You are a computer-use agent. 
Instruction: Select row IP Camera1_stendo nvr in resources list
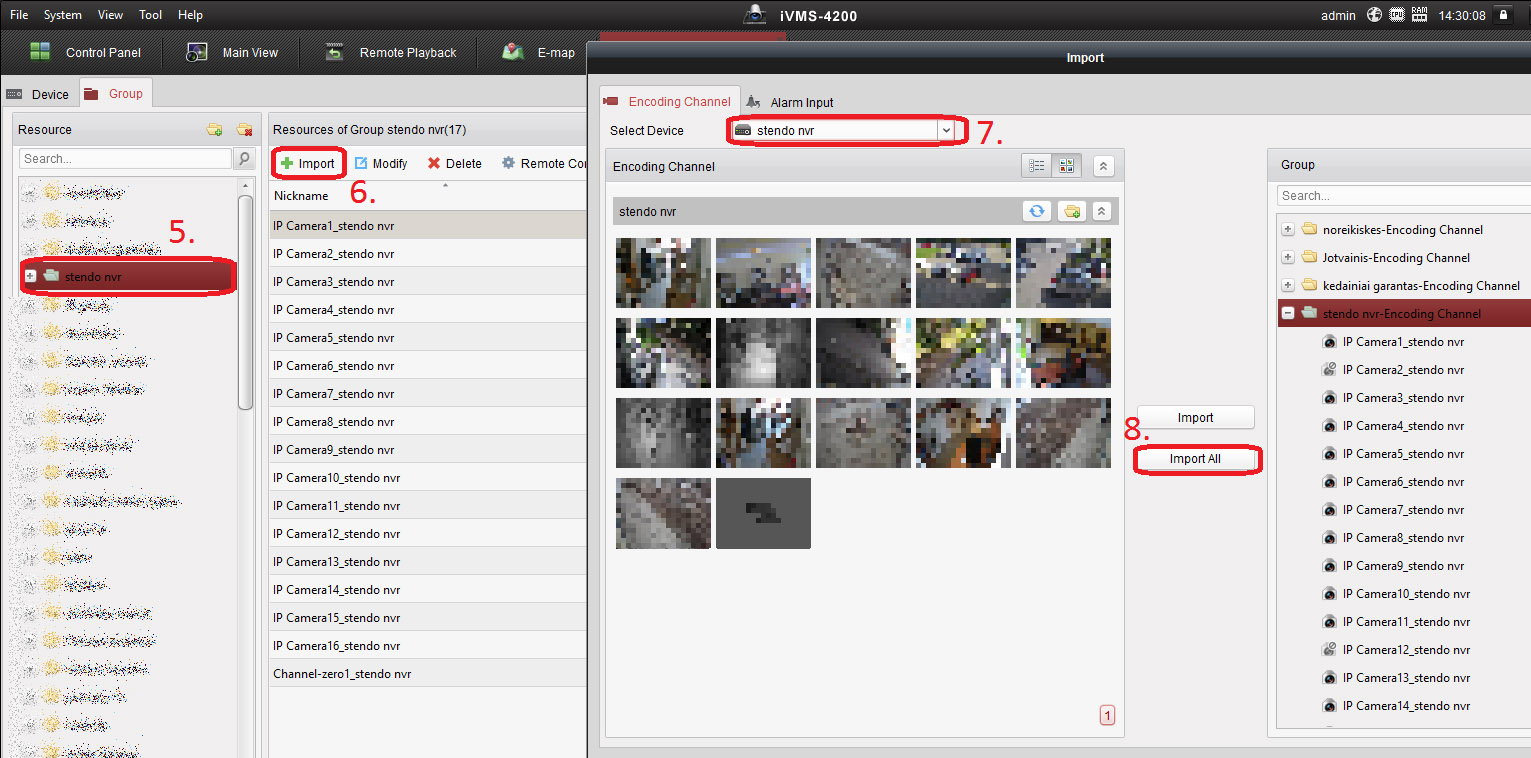click(x=428, y=225)
